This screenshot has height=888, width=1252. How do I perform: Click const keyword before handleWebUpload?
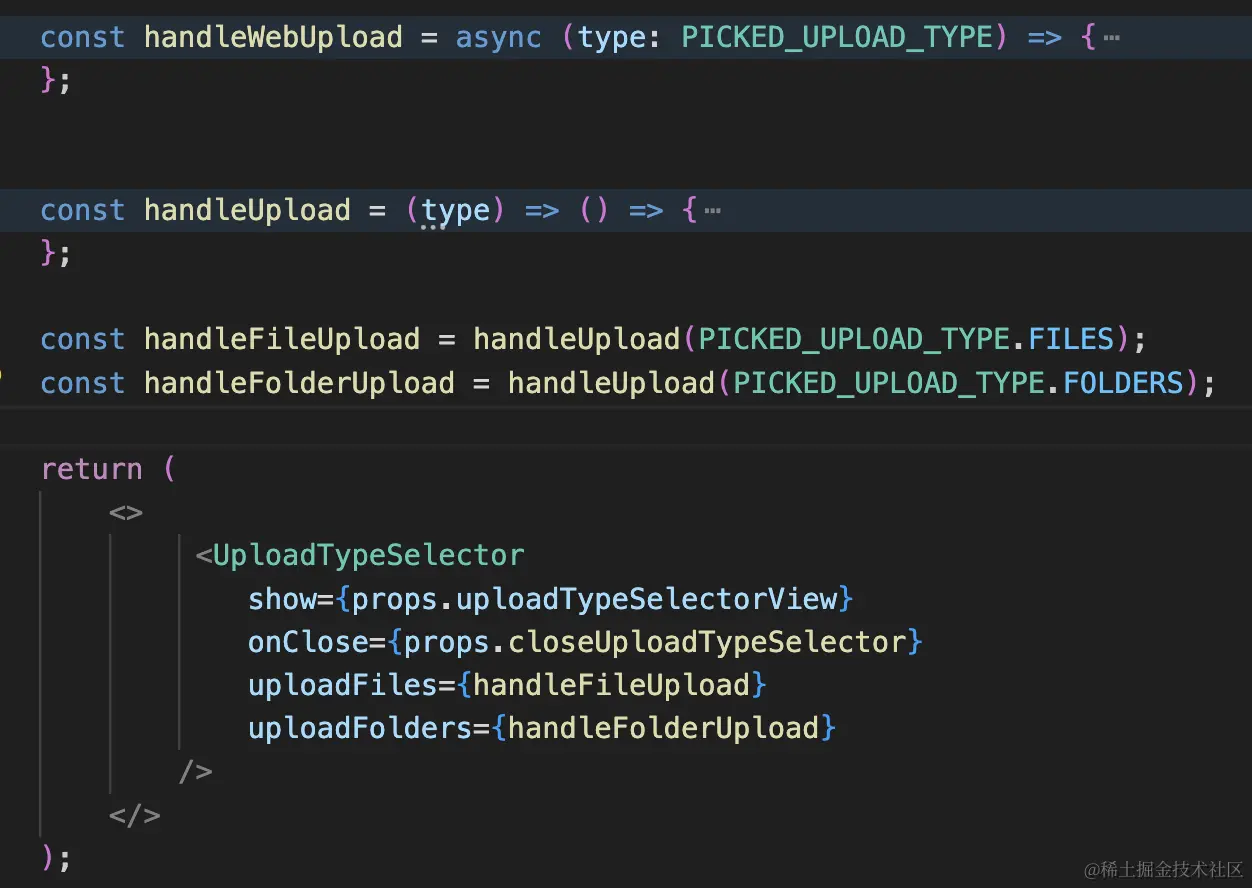tap(83, 38)
